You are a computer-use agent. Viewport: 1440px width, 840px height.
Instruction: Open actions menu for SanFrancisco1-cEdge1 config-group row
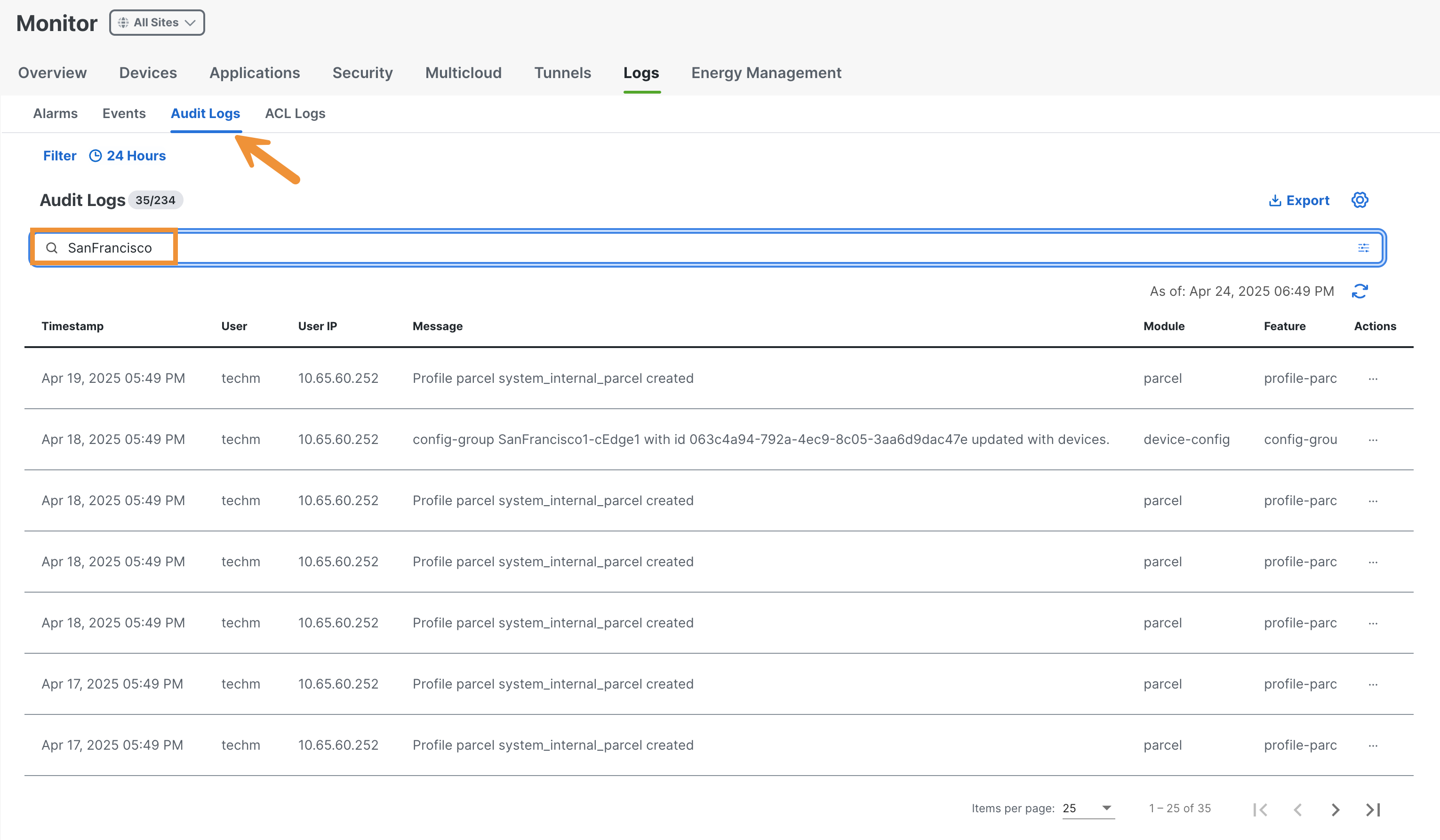1373,439
